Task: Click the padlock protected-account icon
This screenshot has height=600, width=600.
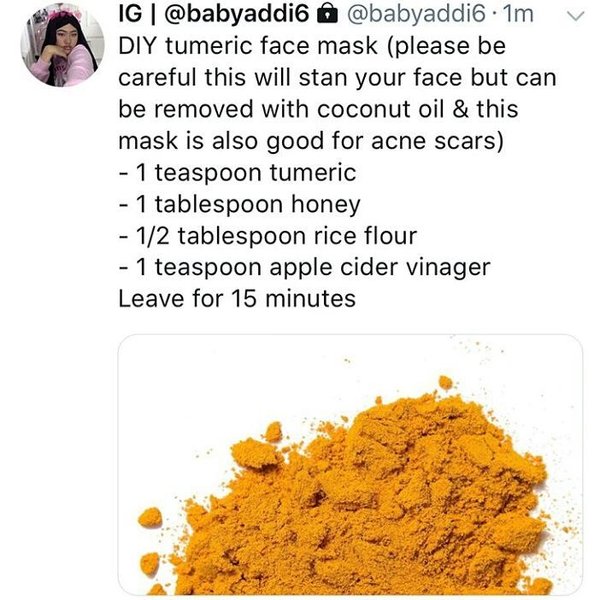Action: 328,15
